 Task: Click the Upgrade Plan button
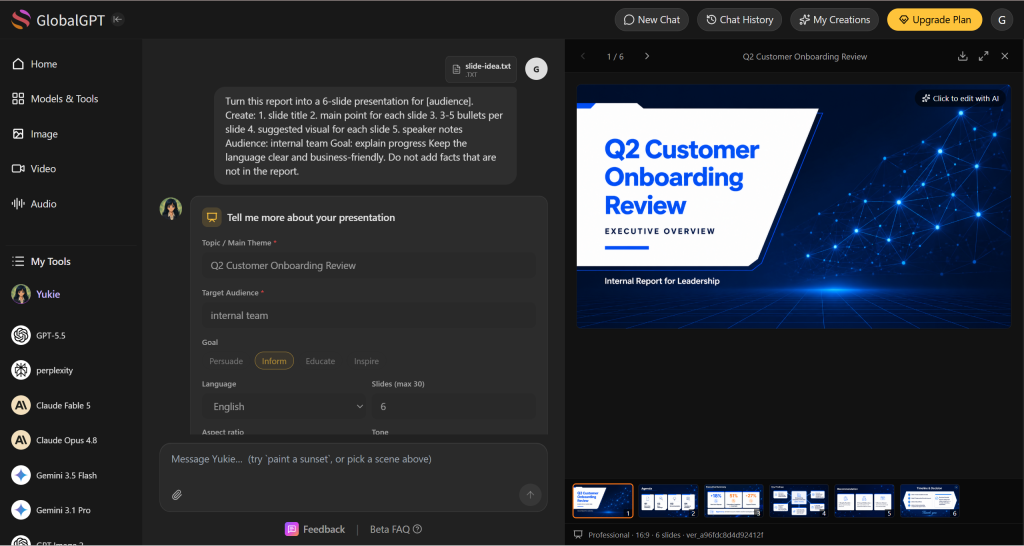tap(935, 20)
